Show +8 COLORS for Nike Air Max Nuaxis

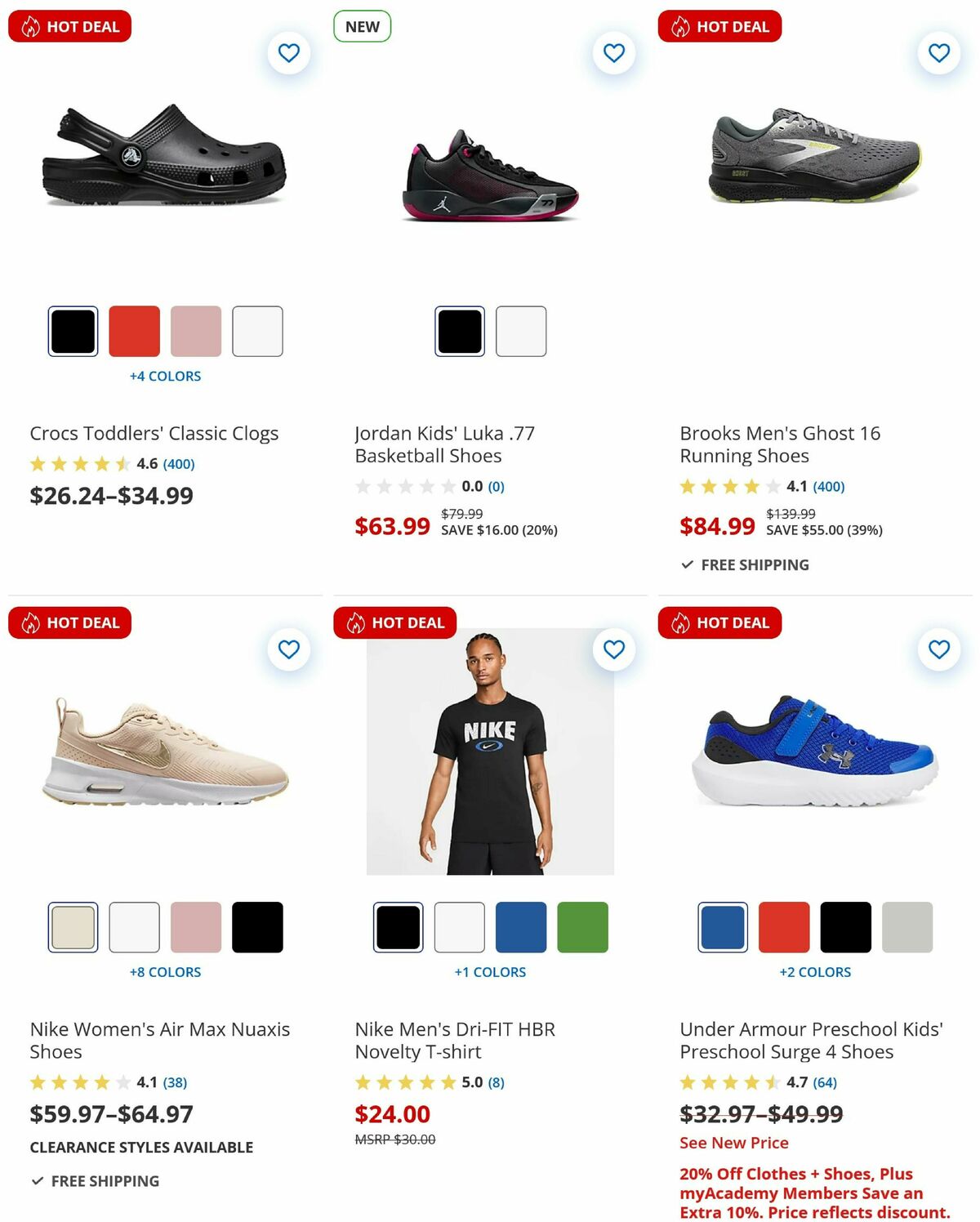(166, 972)
